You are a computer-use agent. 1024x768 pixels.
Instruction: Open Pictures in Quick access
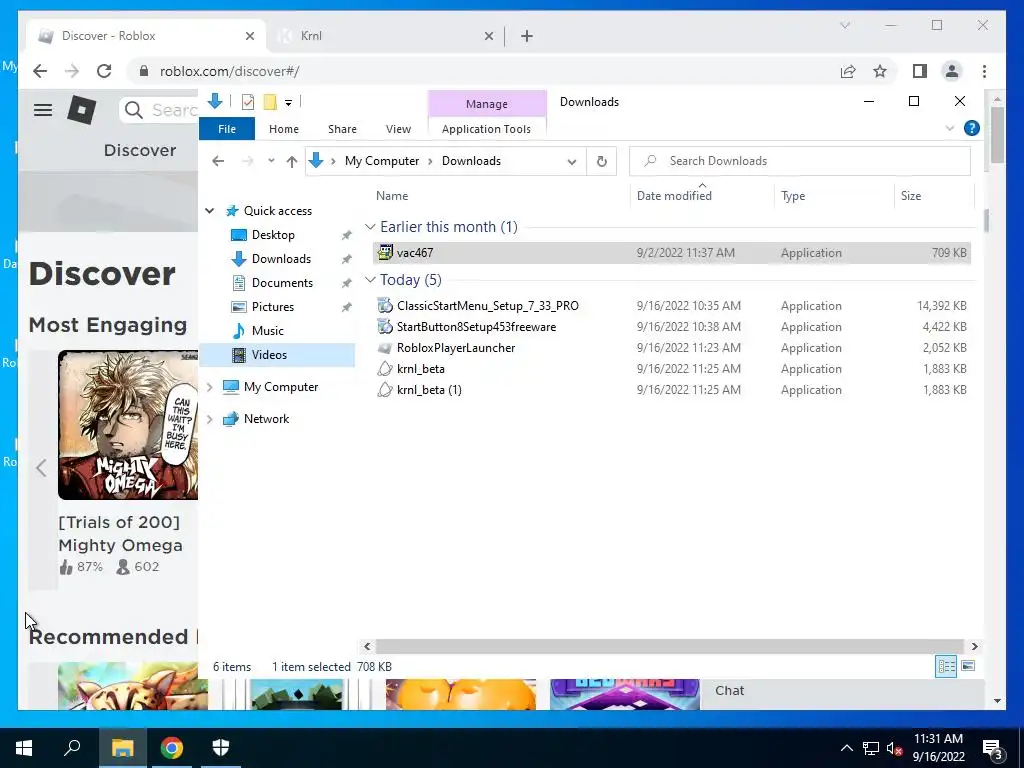[x=272, y=307]
